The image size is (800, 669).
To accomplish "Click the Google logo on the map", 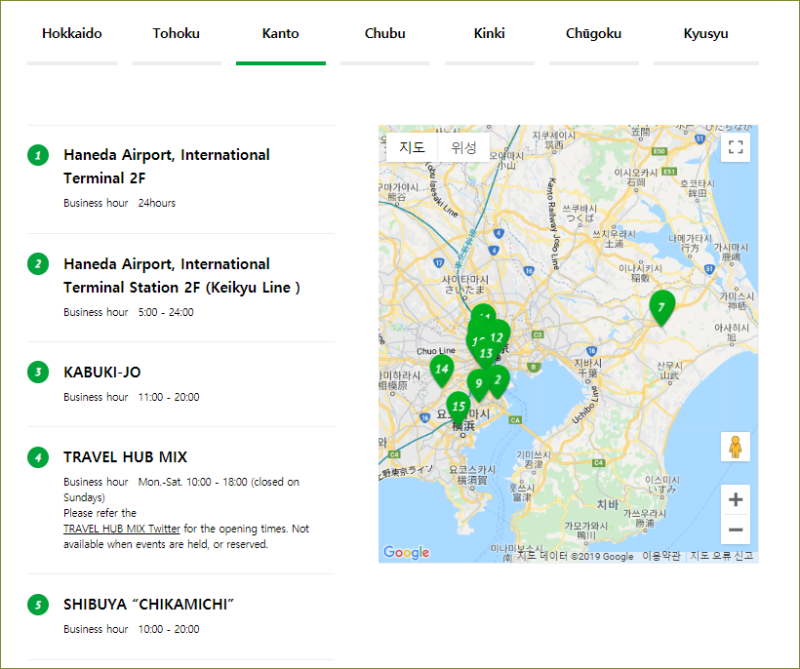I will click(x=406, y=552).
